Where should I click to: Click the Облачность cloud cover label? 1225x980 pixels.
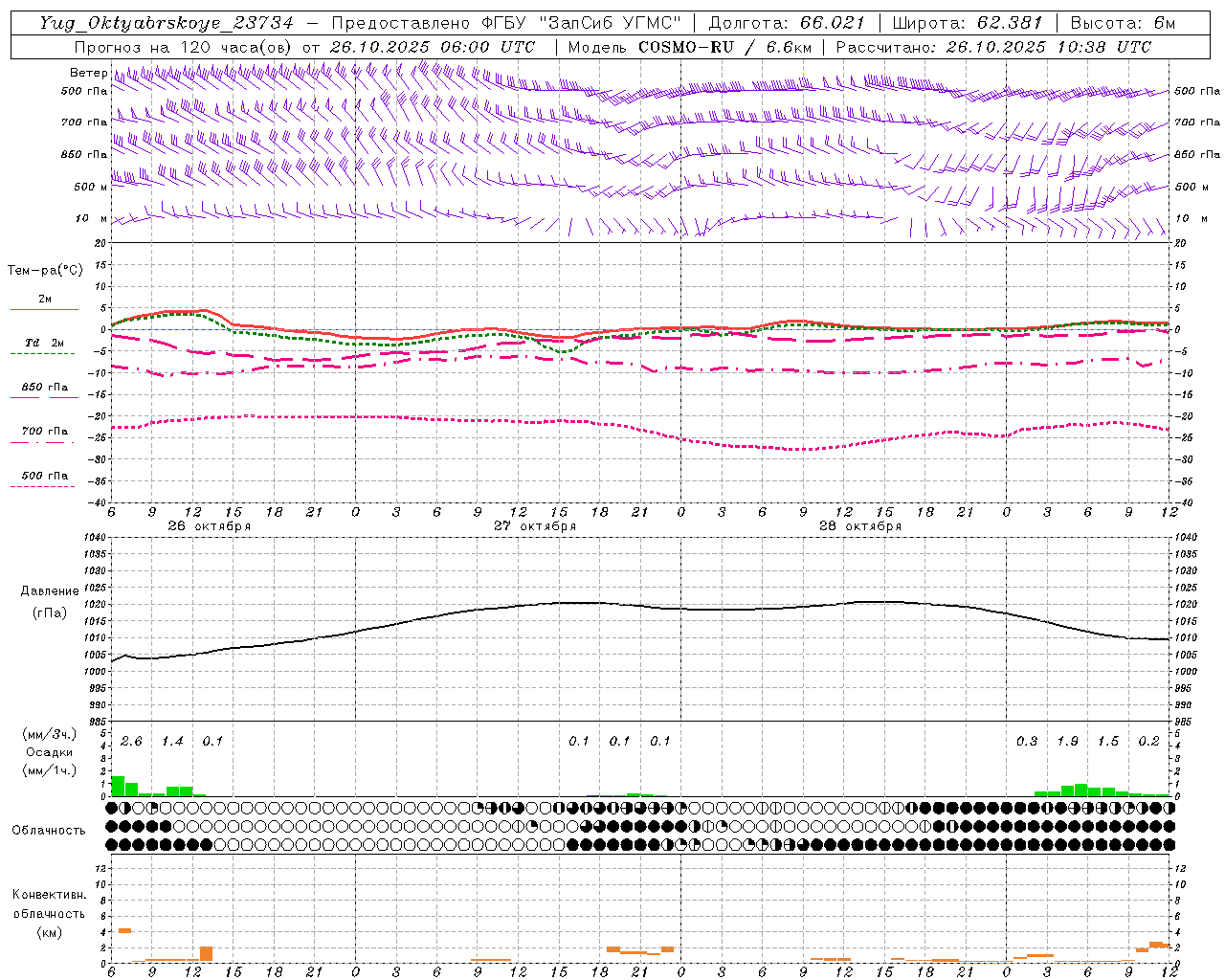click(x=49, y=831)
